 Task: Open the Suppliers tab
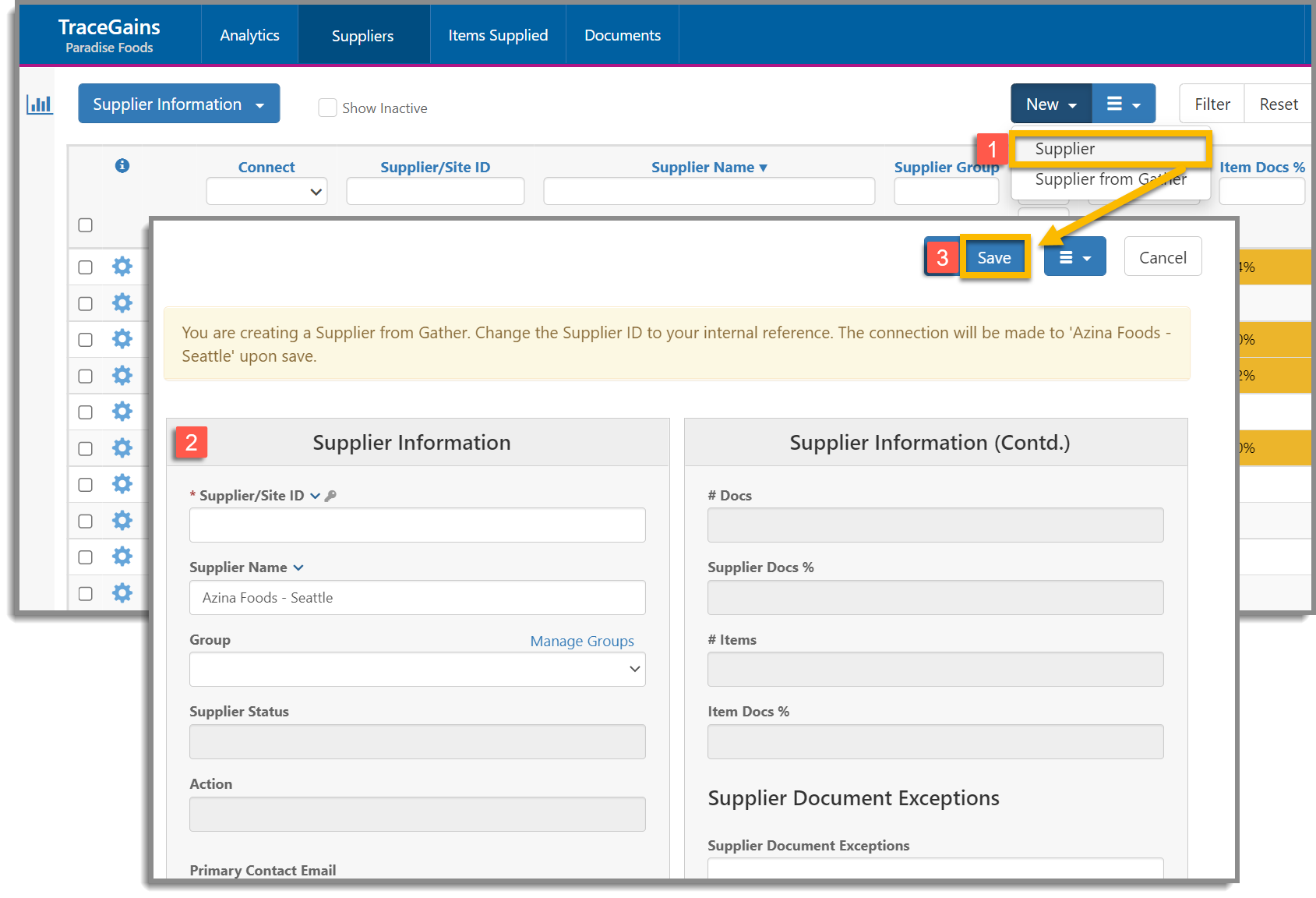[363, 35]
